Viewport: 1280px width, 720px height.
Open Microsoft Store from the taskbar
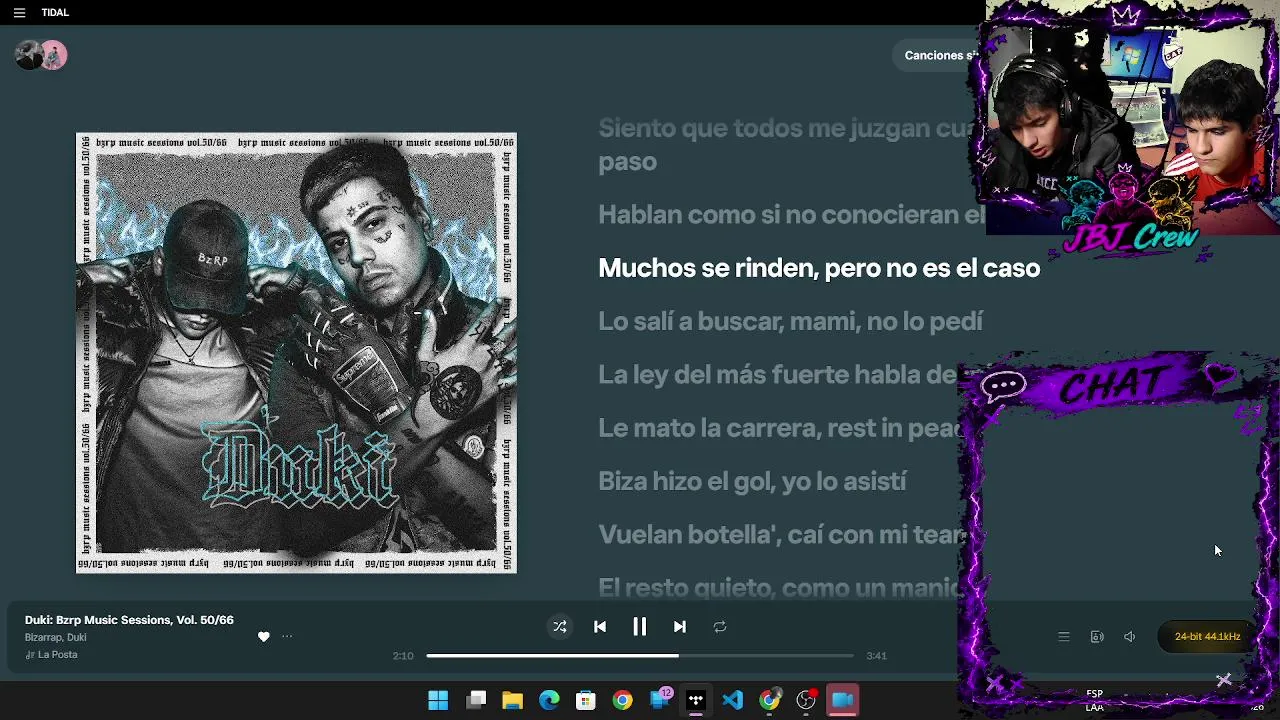coord(586,701)
